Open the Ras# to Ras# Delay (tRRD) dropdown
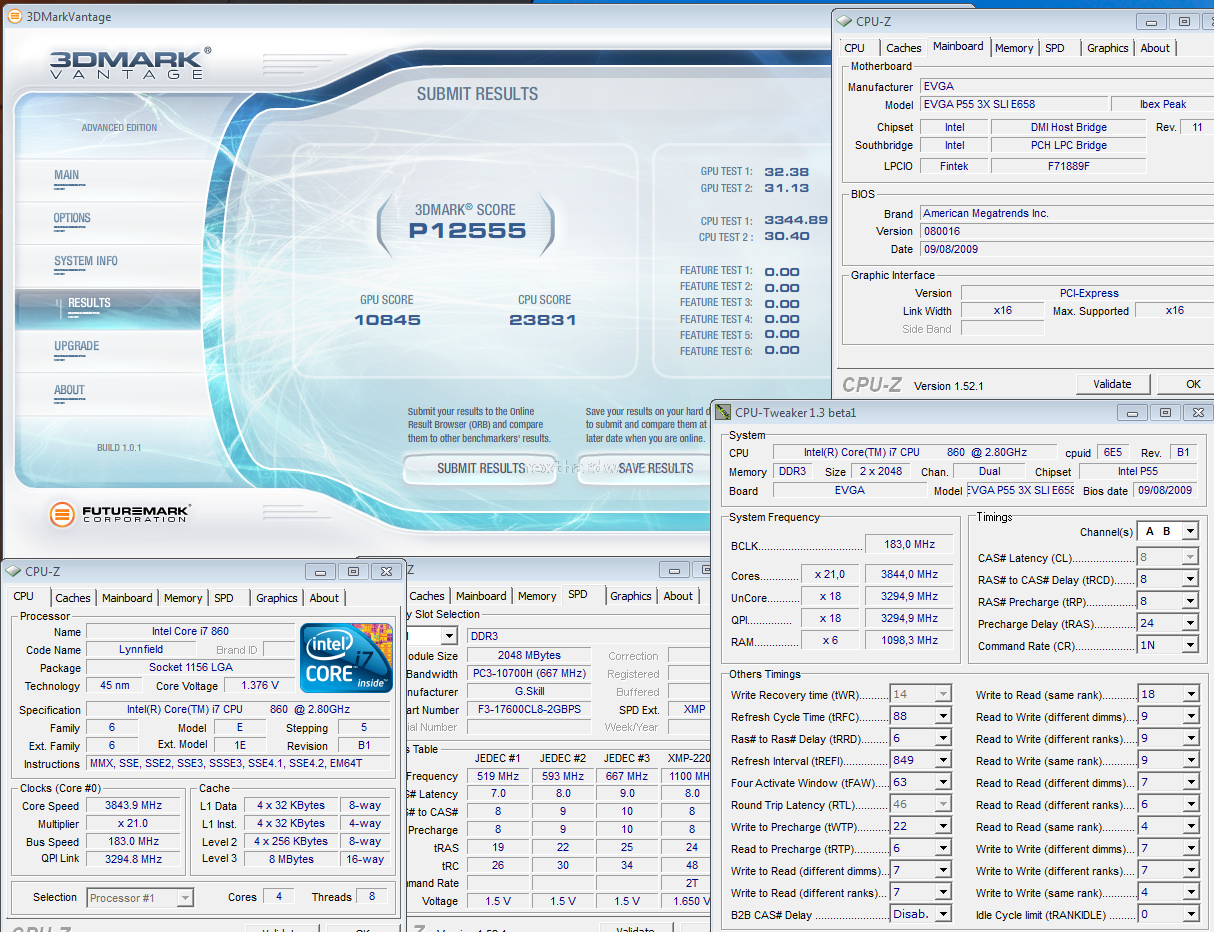Screen dimensions: 1214x932 [943, 738]
